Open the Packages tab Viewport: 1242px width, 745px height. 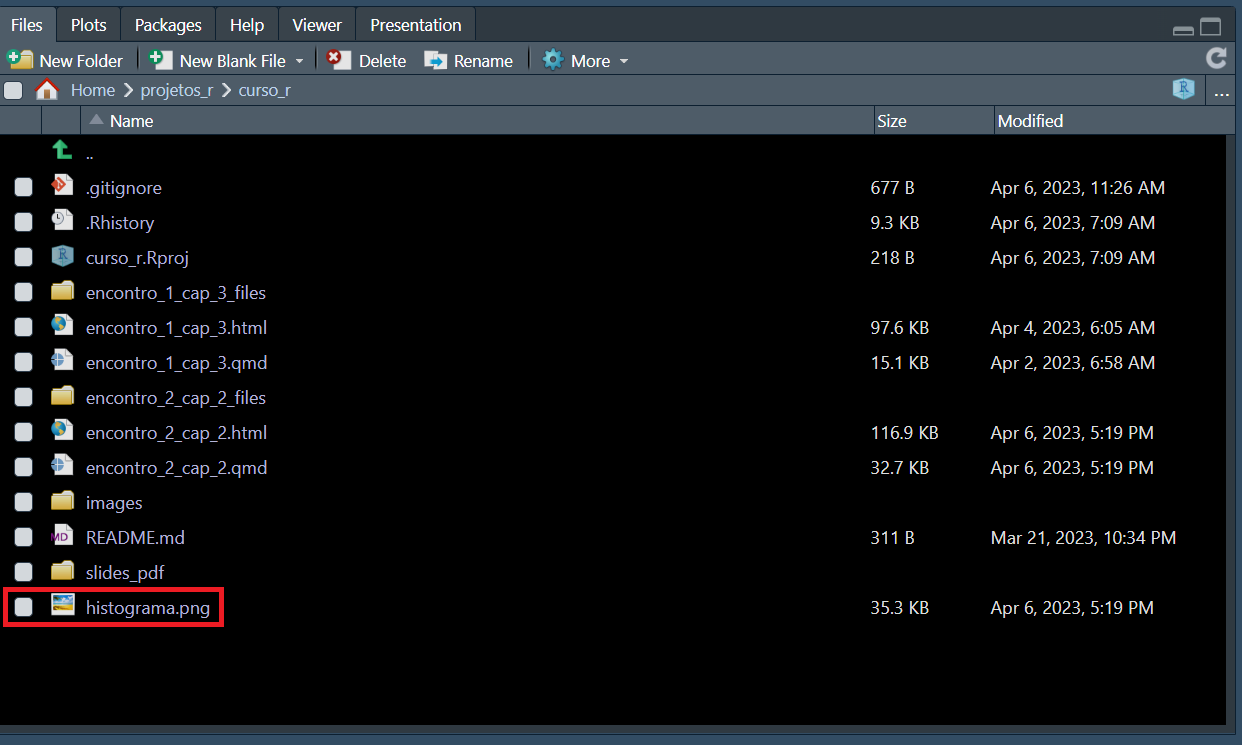point(168,25)
